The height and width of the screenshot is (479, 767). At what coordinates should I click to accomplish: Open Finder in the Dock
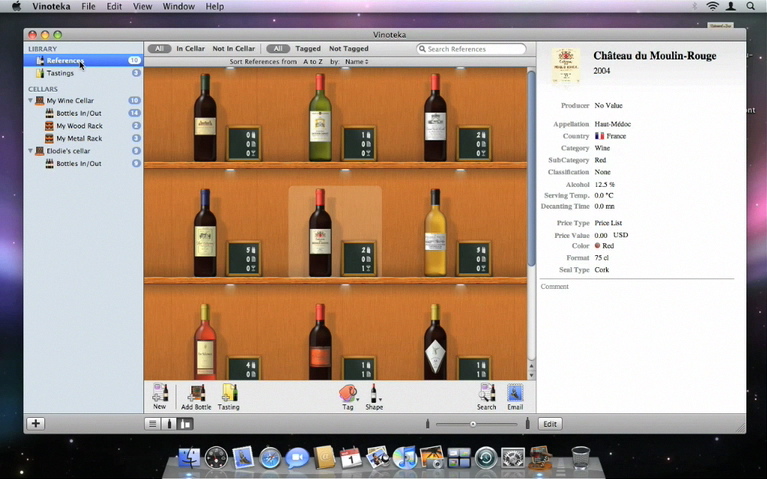click(x=189, y=458)
